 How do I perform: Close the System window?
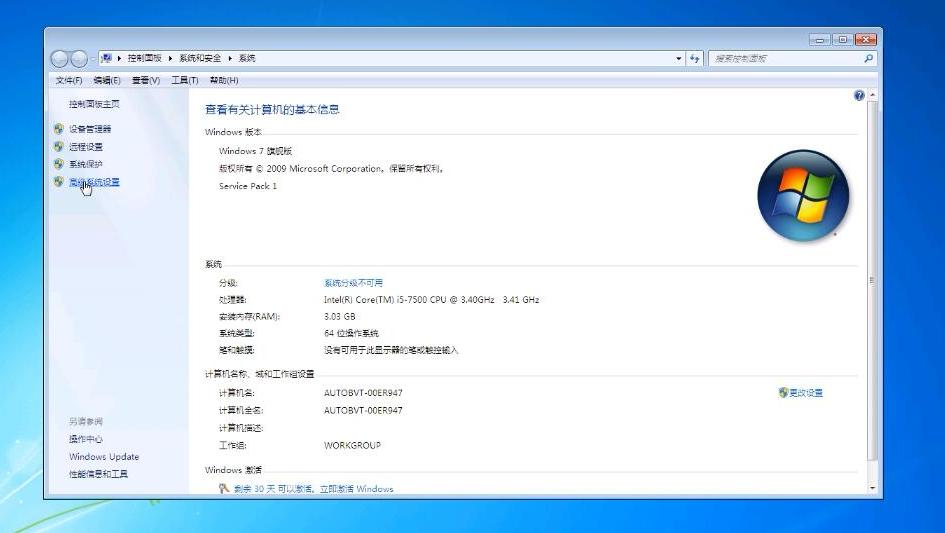pos(865,40)
